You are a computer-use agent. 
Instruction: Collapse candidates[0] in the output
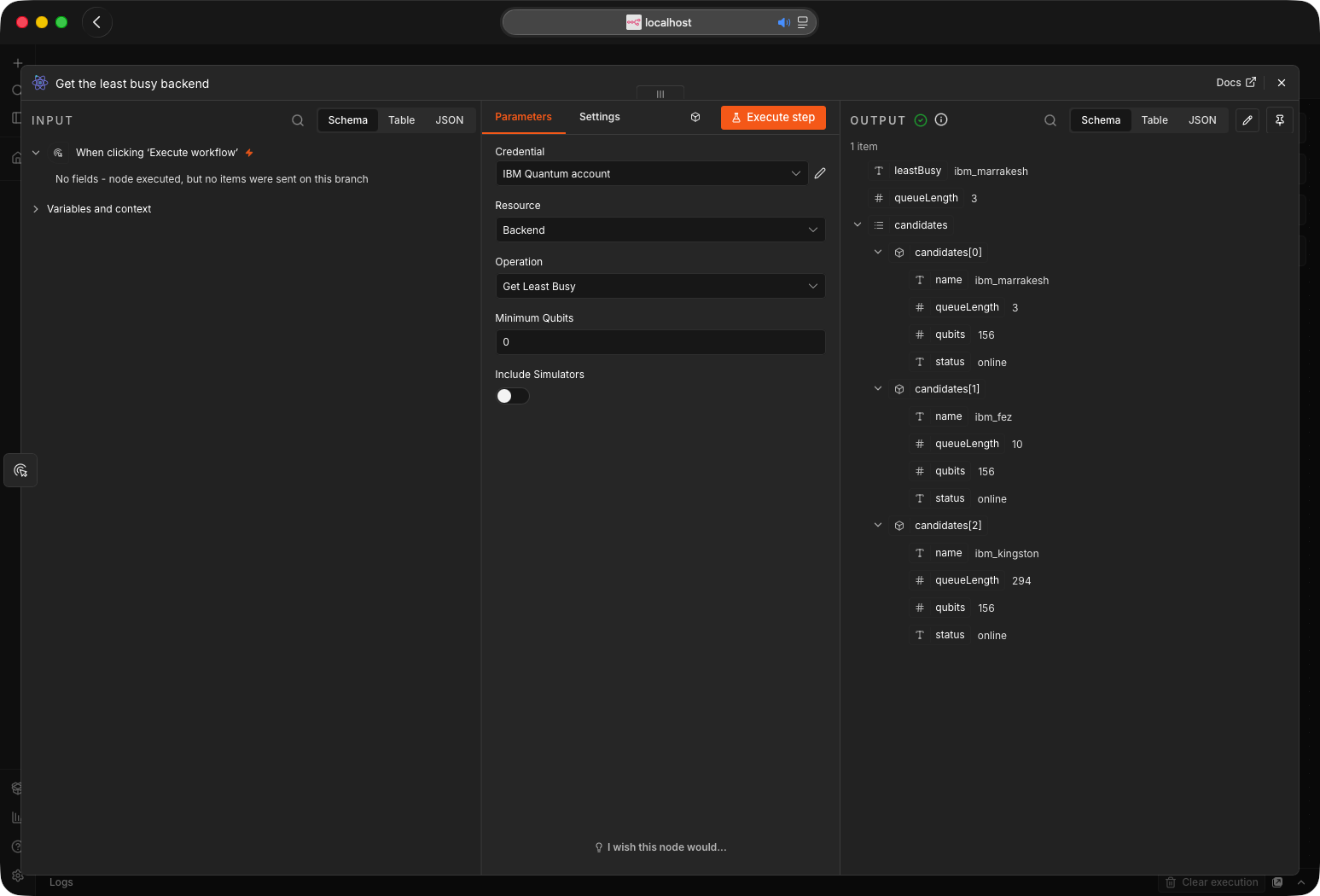878,253
